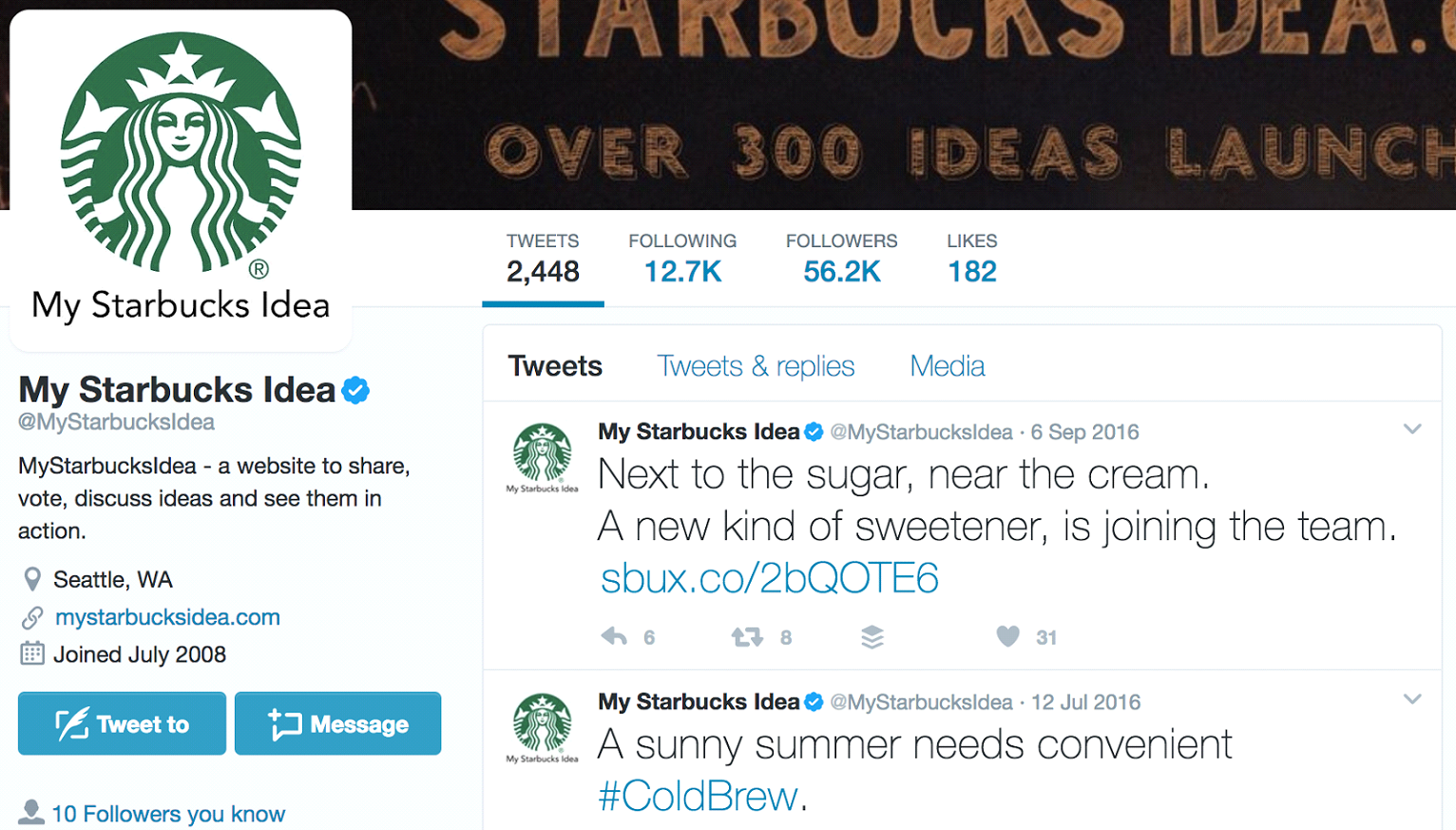View the 56.2K Followers list
This screenshot has width=1456, height=830.
tap(841, 259)
